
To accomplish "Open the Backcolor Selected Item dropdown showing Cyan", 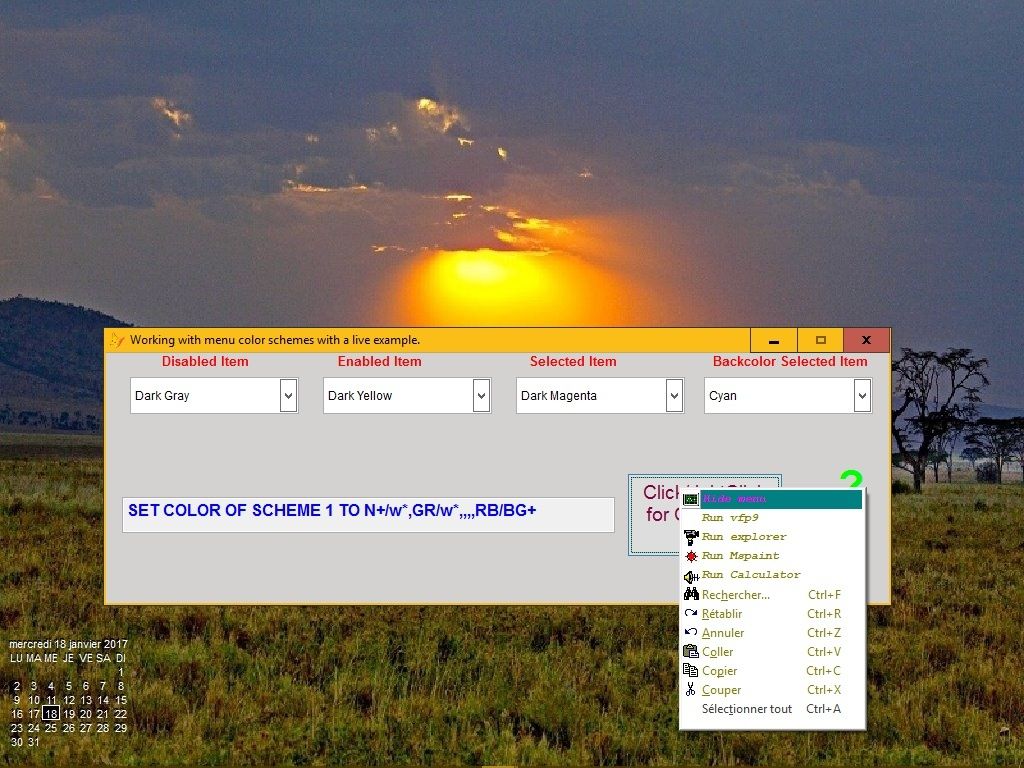I will 862,395.
